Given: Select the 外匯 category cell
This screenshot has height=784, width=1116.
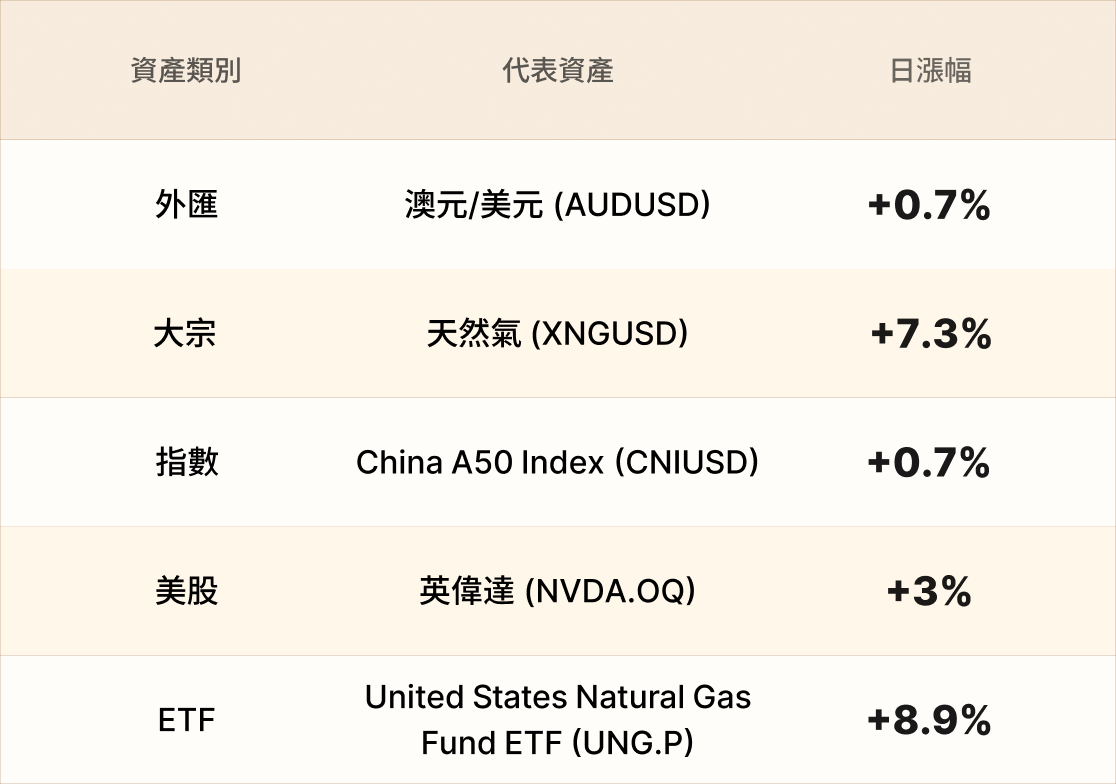Looking at the screenshot, I should [186, 205].
